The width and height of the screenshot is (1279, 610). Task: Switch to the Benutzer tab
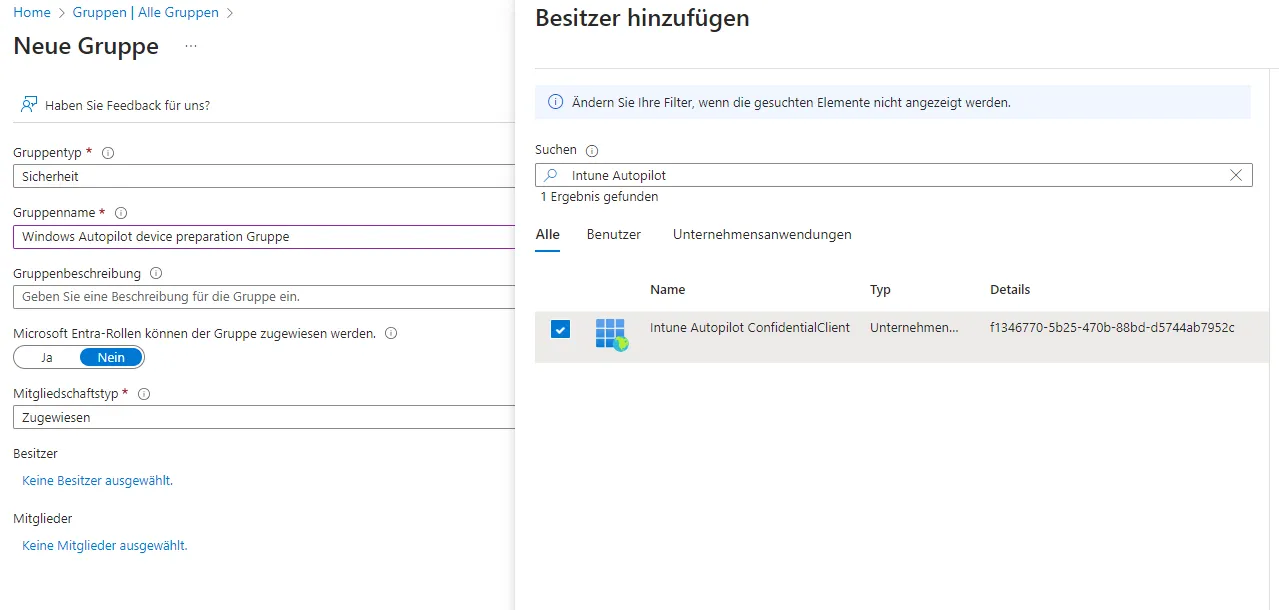(613, 235)
